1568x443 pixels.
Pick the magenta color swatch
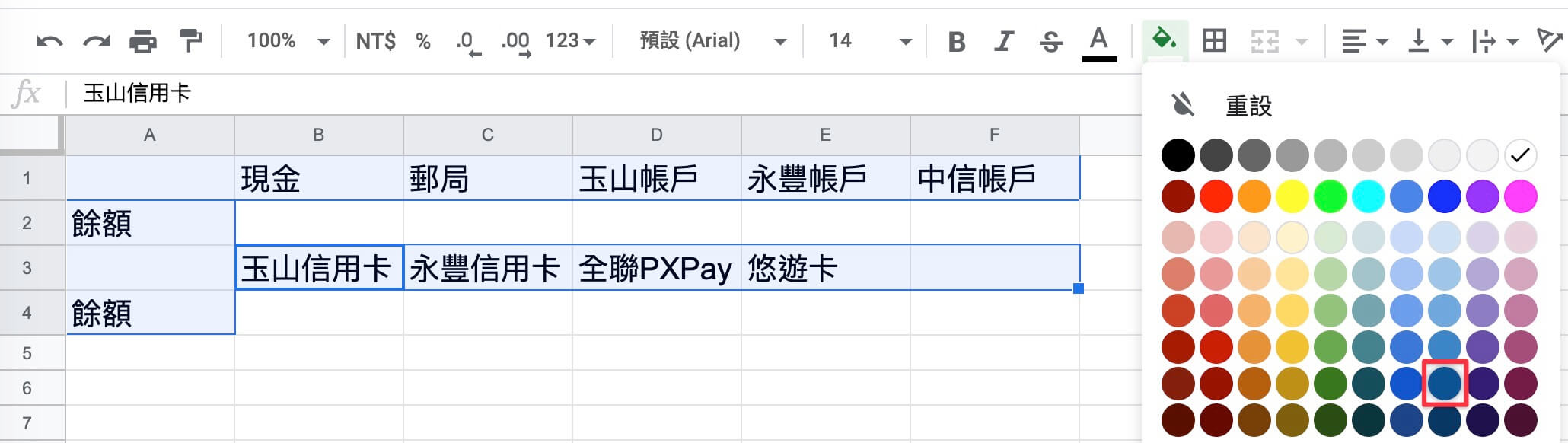(1520, 196)
